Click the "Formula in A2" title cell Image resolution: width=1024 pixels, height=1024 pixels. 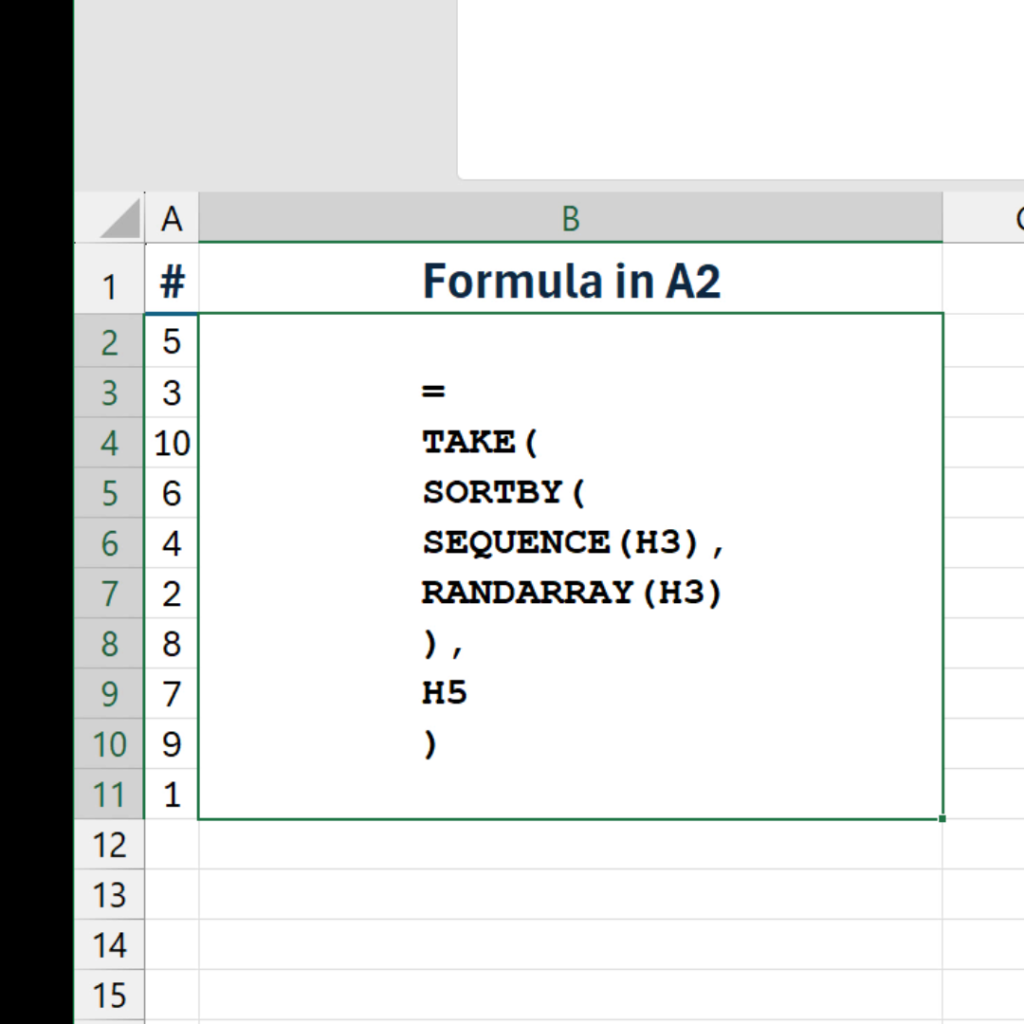[570, 281]
